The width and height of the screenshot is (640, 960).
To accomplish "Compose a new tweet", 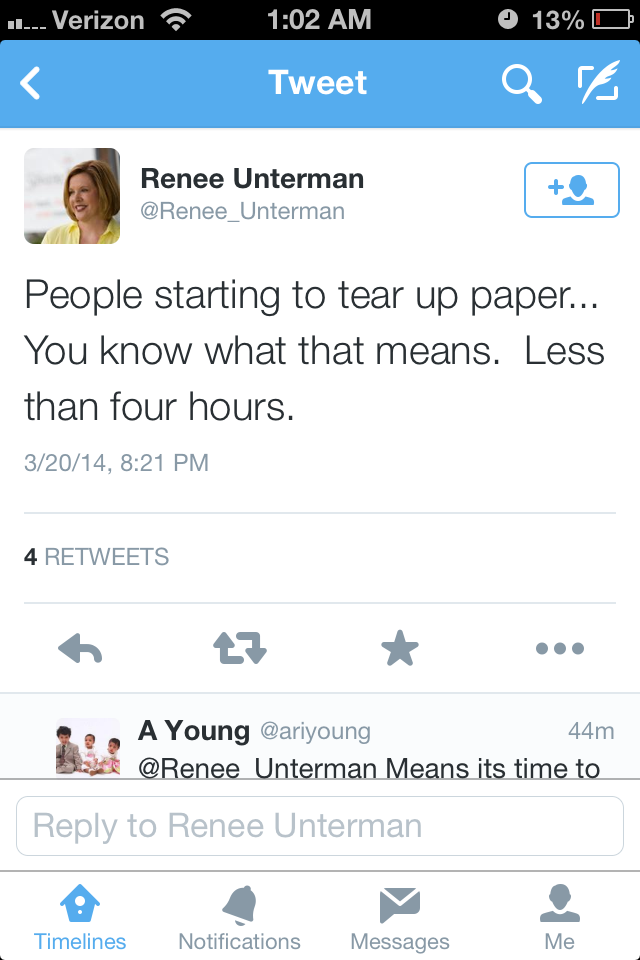I will pyautogui.click(x=598, y=84).
